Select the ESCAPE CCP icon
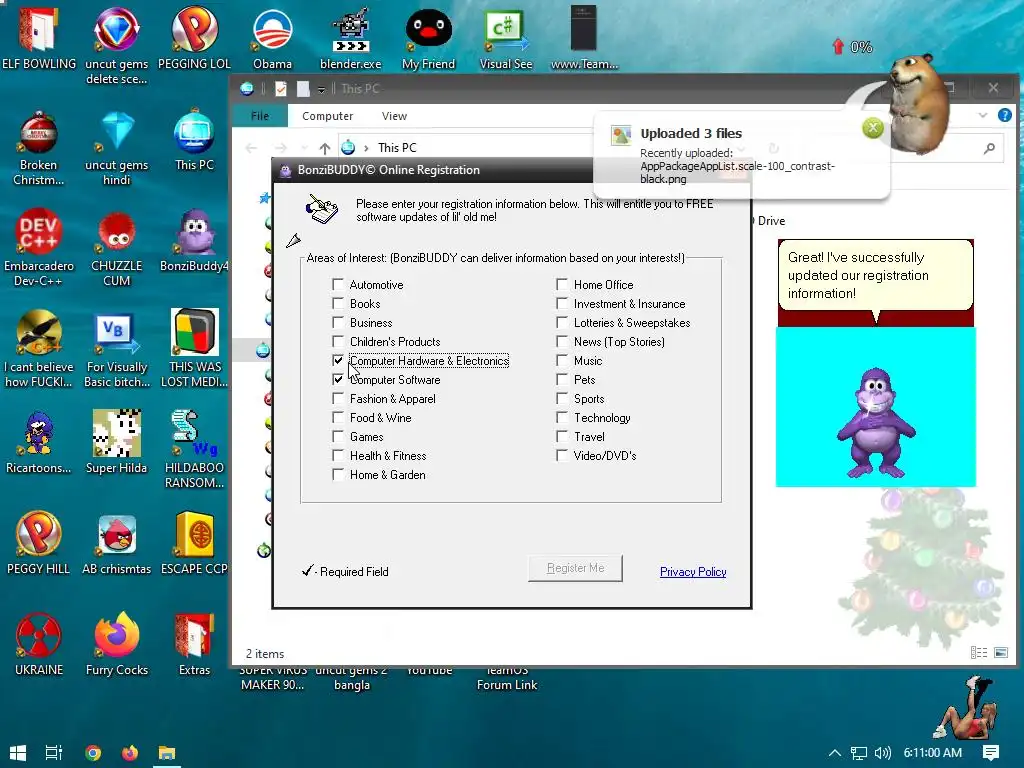This screenshot has width=1024, height=768. coord(195,543)
